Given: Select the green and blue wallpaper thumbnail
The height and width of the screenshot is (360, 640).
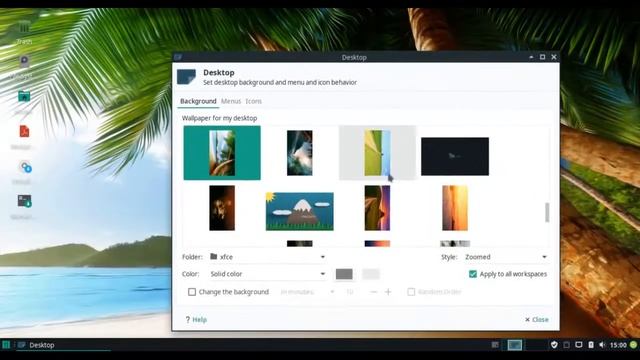Looking at the screenshot, I should click(377, 153).
